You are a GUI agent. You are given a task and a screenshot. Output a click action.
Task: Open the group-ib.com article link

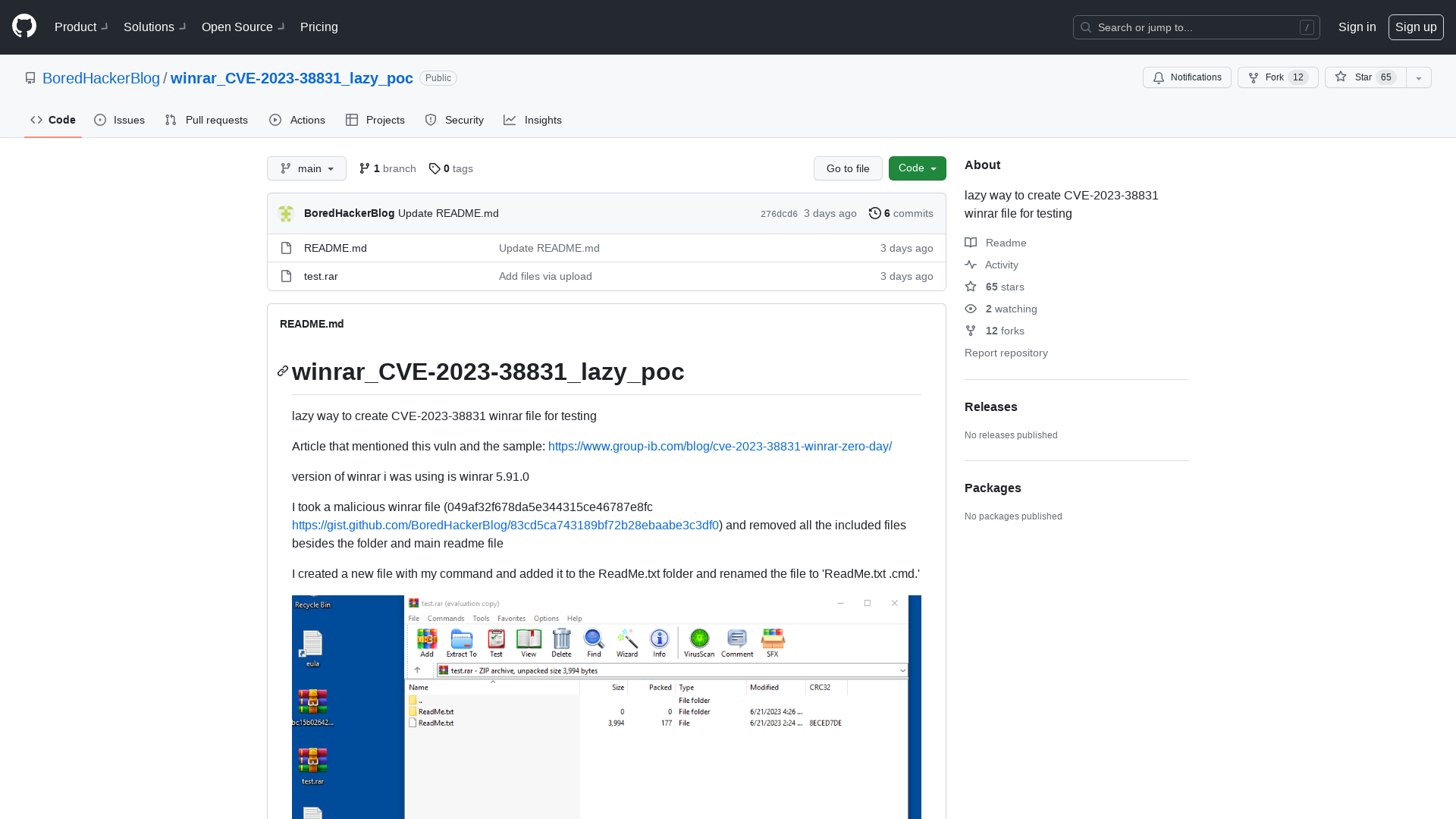[720, 446]
